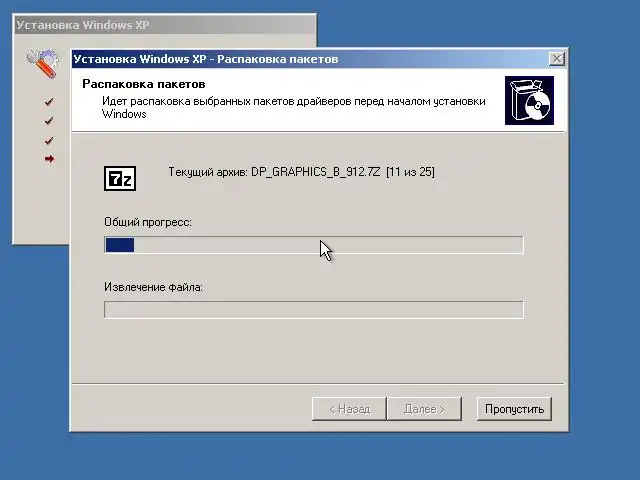Click the background Установка Windows XP title bar
The image size is (640, 480).
[x=164, y=25]
